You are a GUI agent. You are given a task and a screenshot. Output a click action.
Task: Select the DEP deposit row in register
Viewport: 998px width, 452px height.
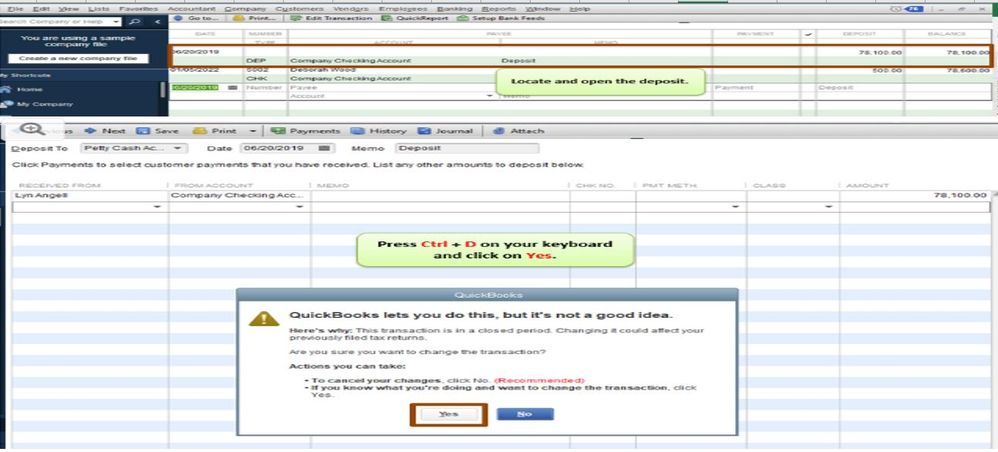pyautogui.click(x=580, y=56)
